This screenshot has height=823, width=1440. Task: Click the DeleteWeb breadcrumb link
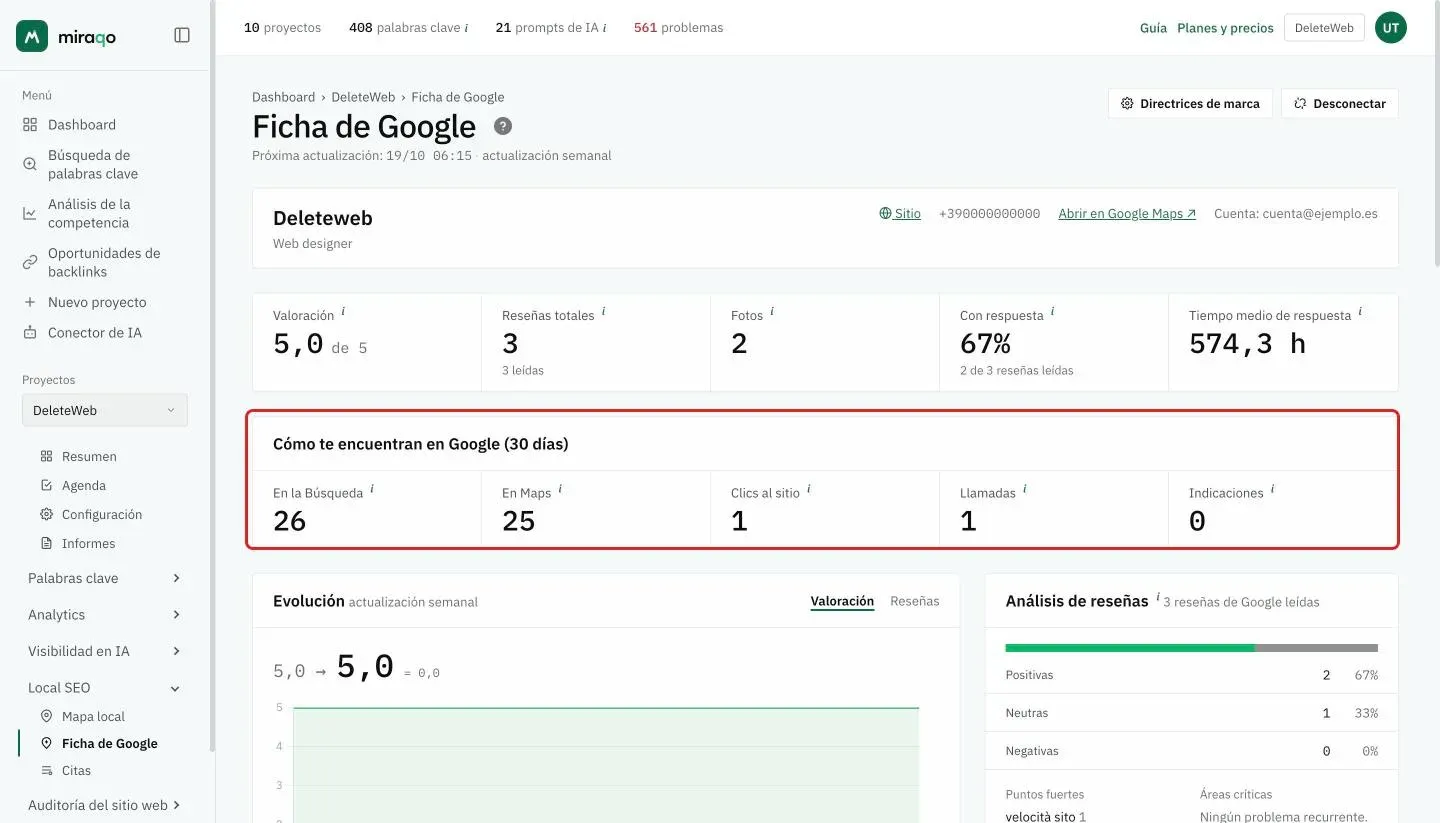[x=363, y=97]
